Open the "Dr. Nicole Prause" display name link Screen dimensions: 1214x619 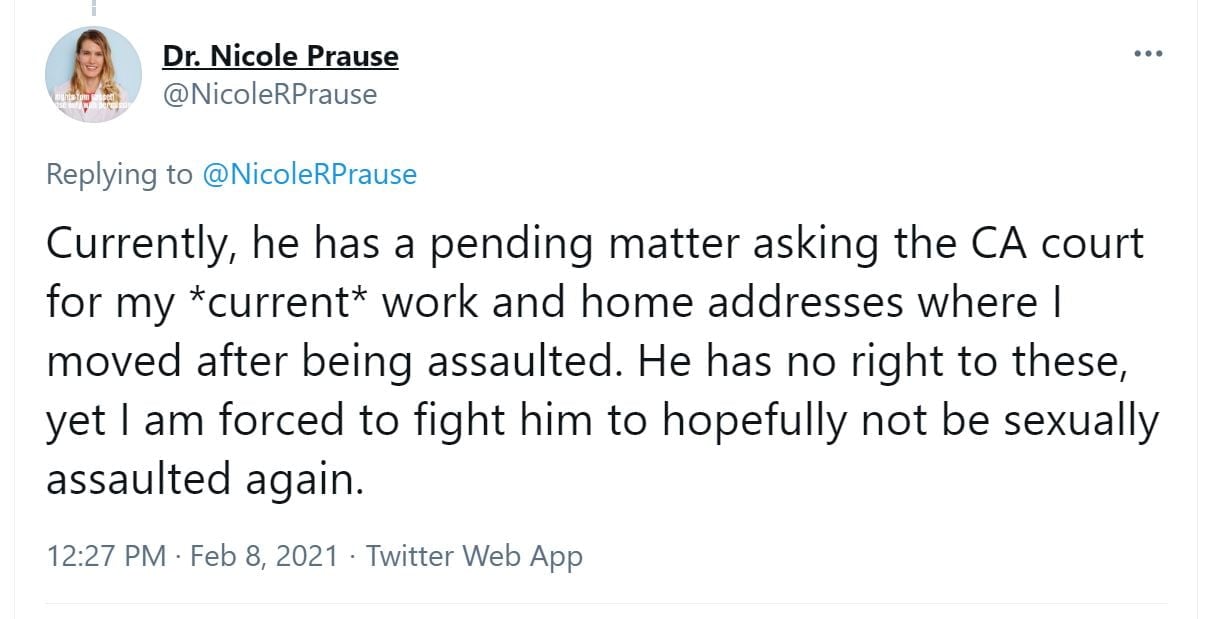point(280,56)
